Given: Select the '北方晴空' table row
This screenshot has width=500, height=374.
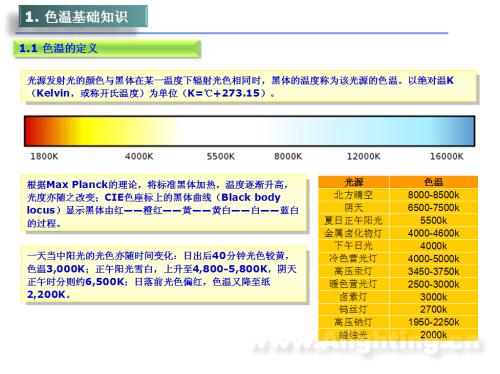Looking at the screenshot, I should tap(398, 195).
